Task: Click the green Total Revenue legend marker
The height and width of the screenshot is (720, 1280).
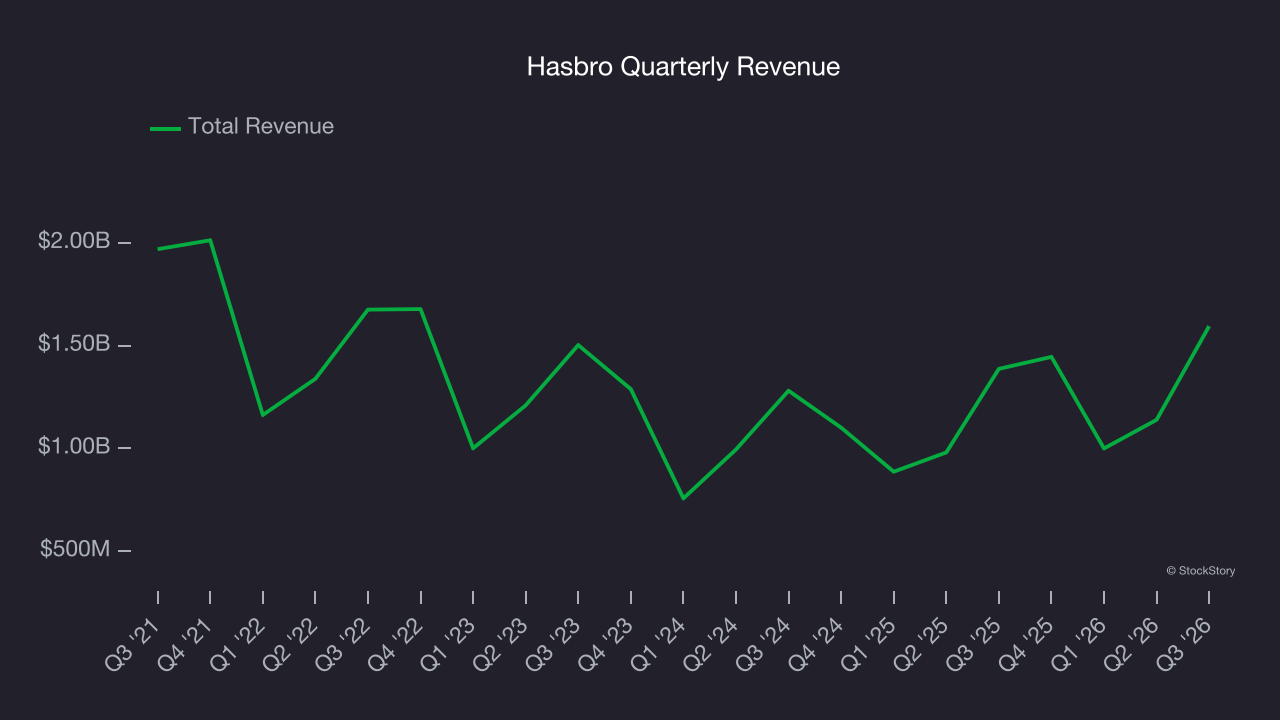Action: (x=165, y=128)
